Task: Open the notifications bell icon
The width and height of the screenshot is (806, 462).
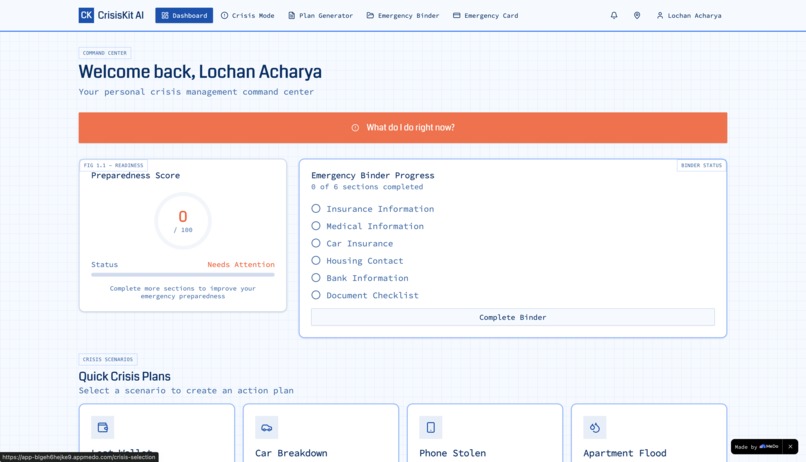Action: tap(614, 15)
